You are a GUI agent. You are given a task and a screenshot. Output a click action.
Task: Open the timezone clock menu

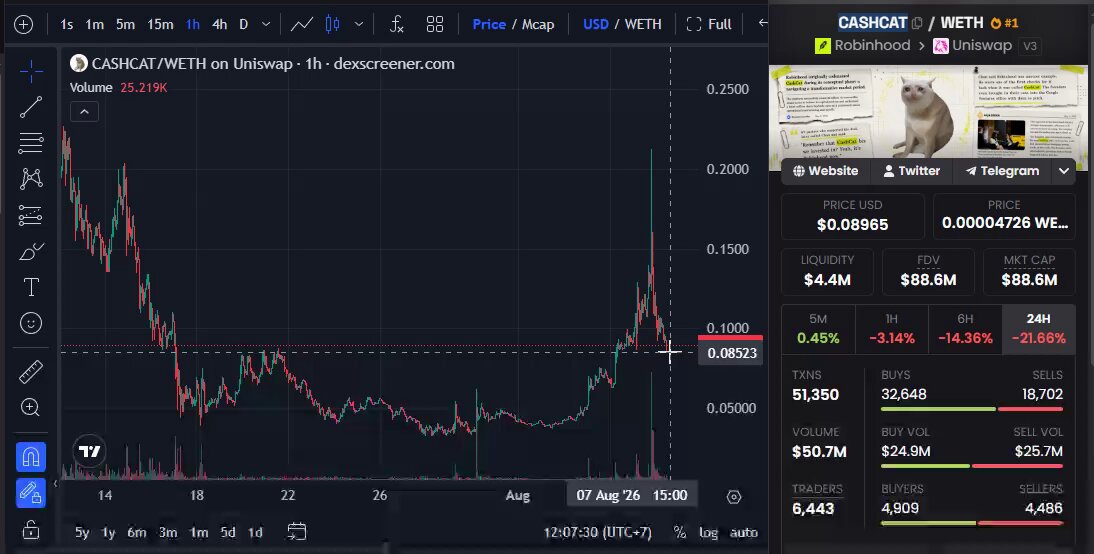point(597,532)
